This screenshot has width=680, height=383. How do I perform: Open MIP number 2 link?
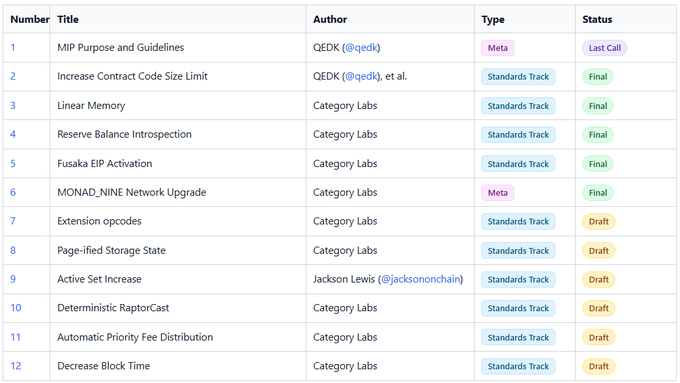coord(13,76)
